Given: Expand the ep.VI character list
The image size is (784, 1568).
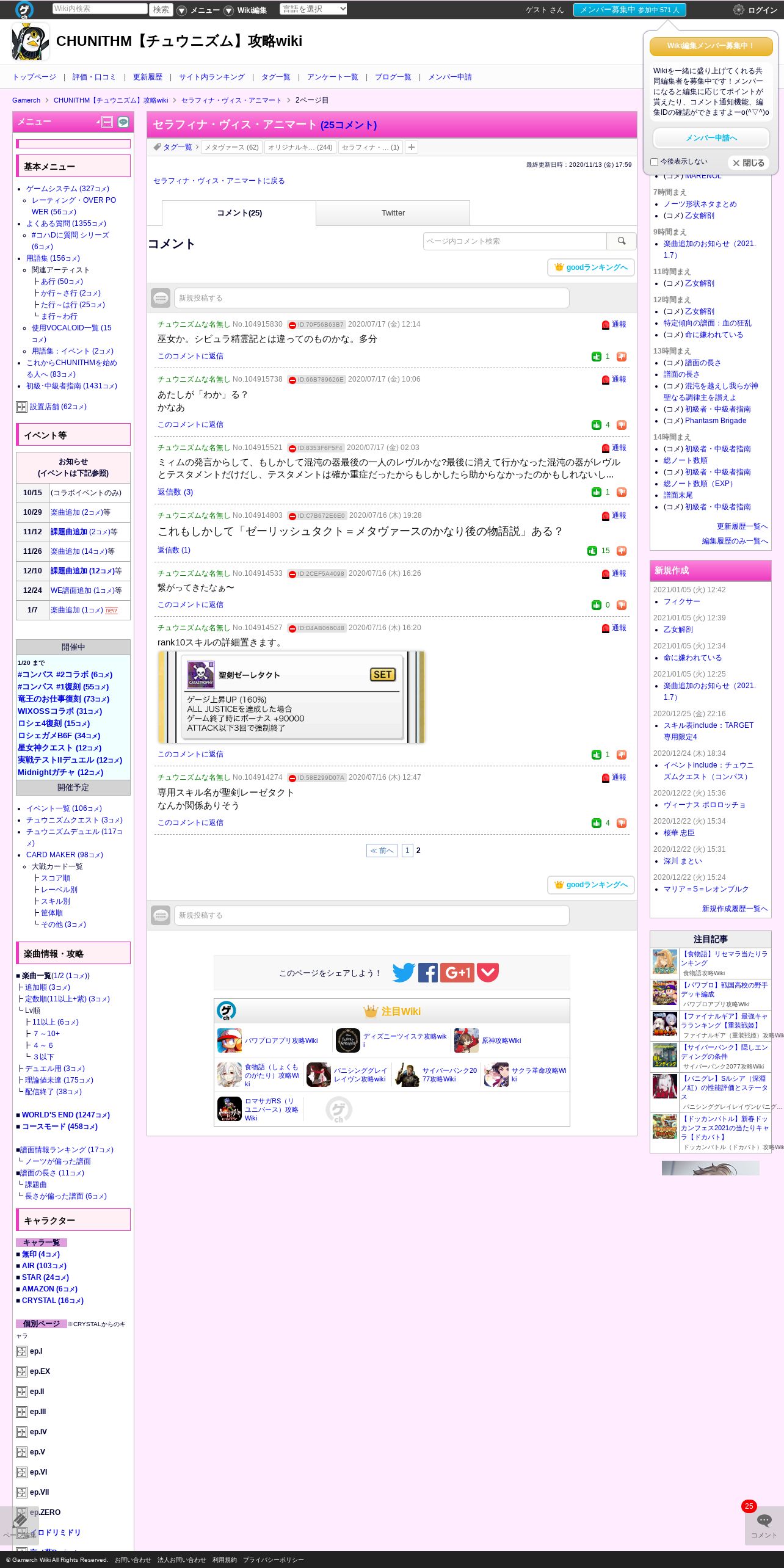Looking at the screenshot, I should pos(21,1473).
